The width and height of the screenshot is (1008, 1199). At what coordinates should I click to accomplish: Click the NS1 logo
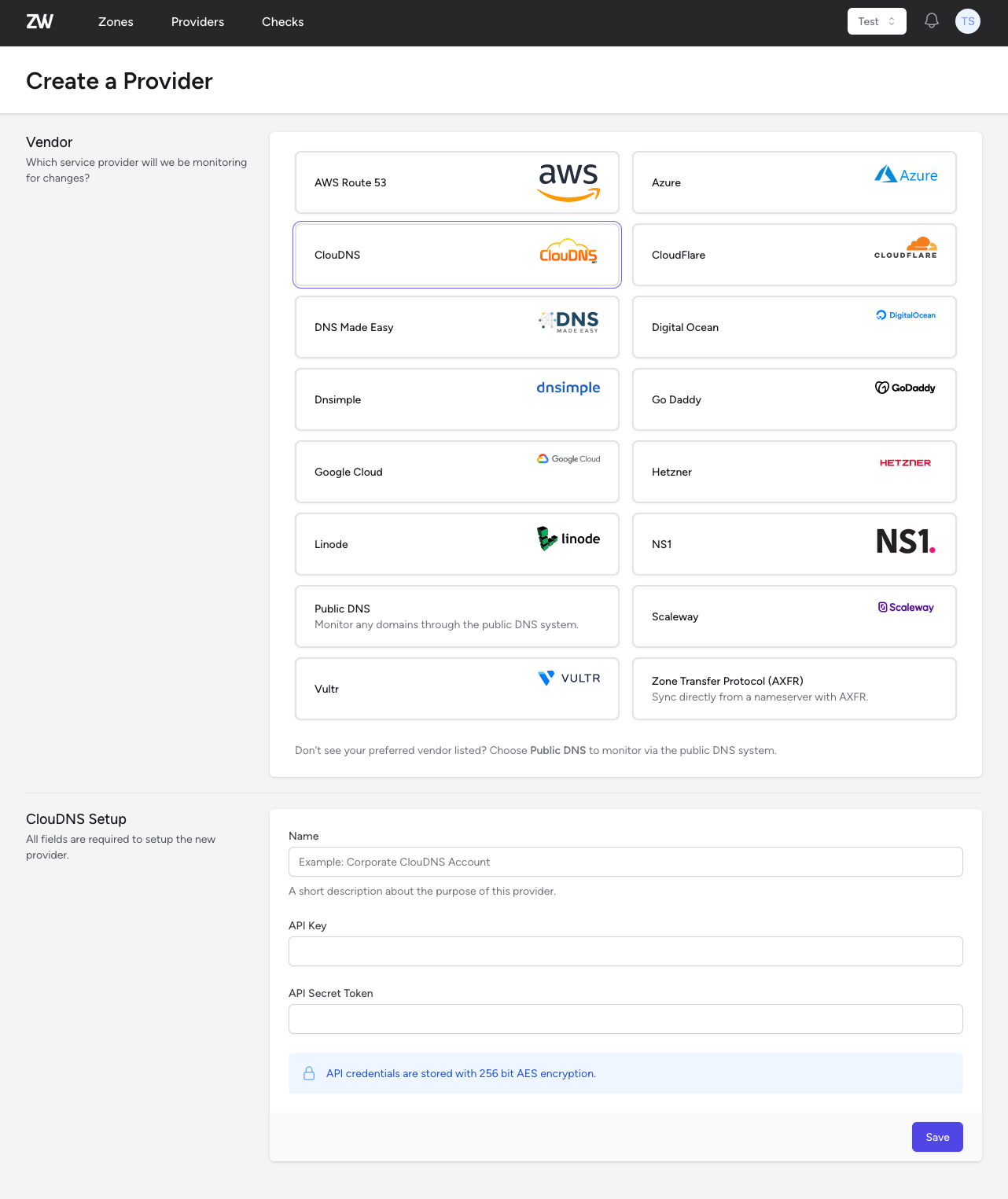click(x=904, y=542)
